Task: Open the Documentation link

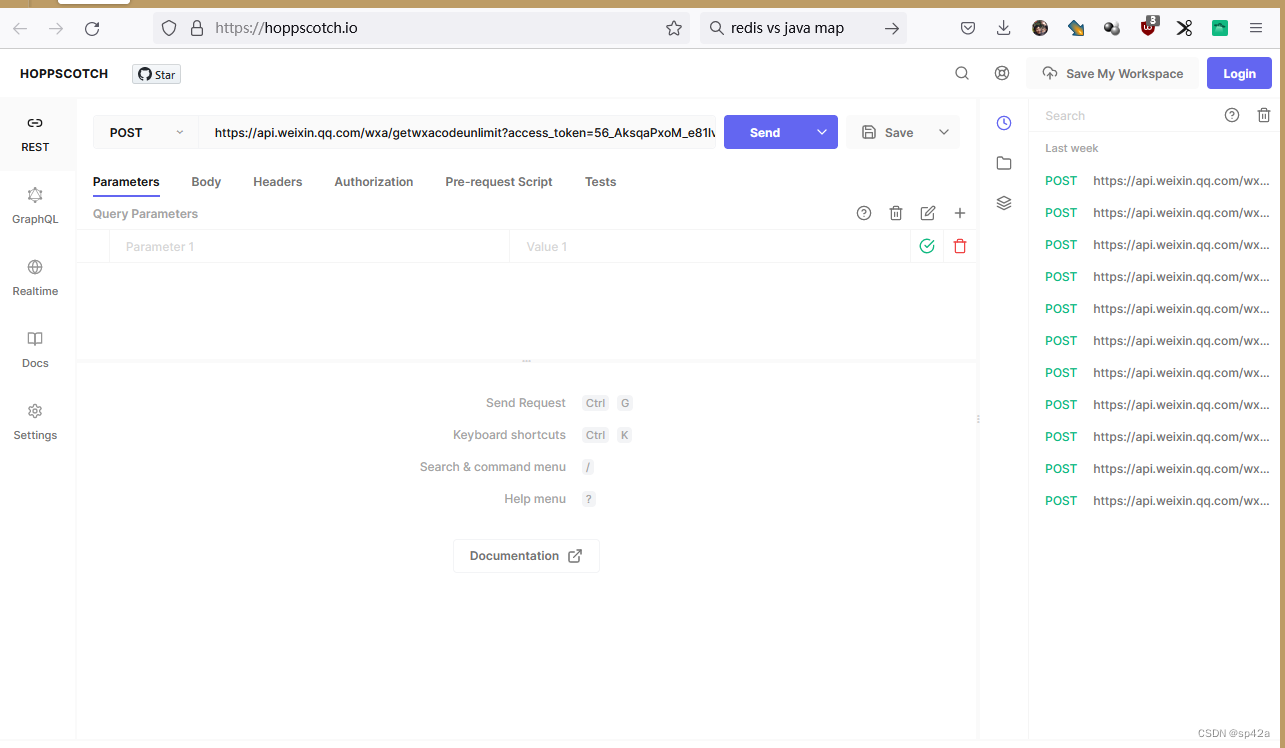Action: [x=526, y=556]
